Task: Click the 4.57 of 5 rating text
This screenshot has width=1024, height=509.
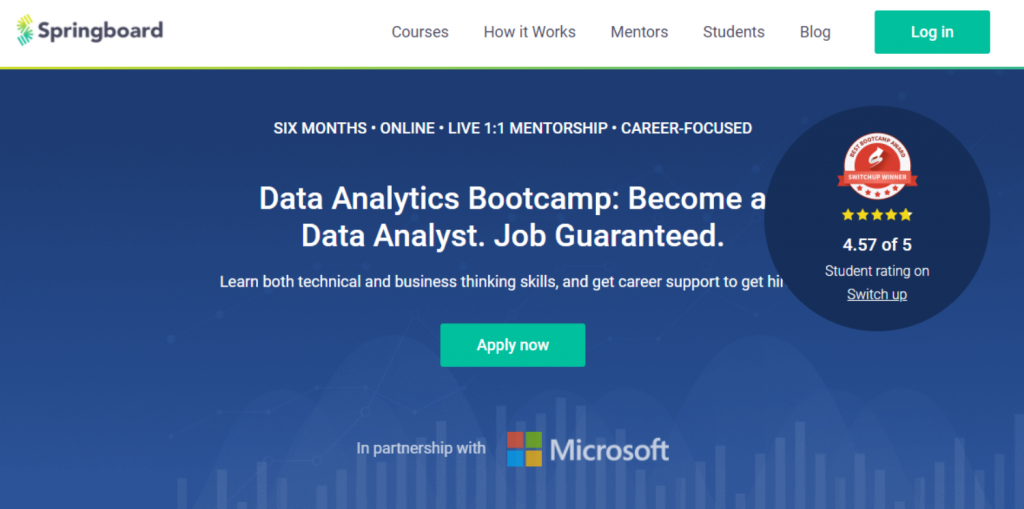Action: 877,244
